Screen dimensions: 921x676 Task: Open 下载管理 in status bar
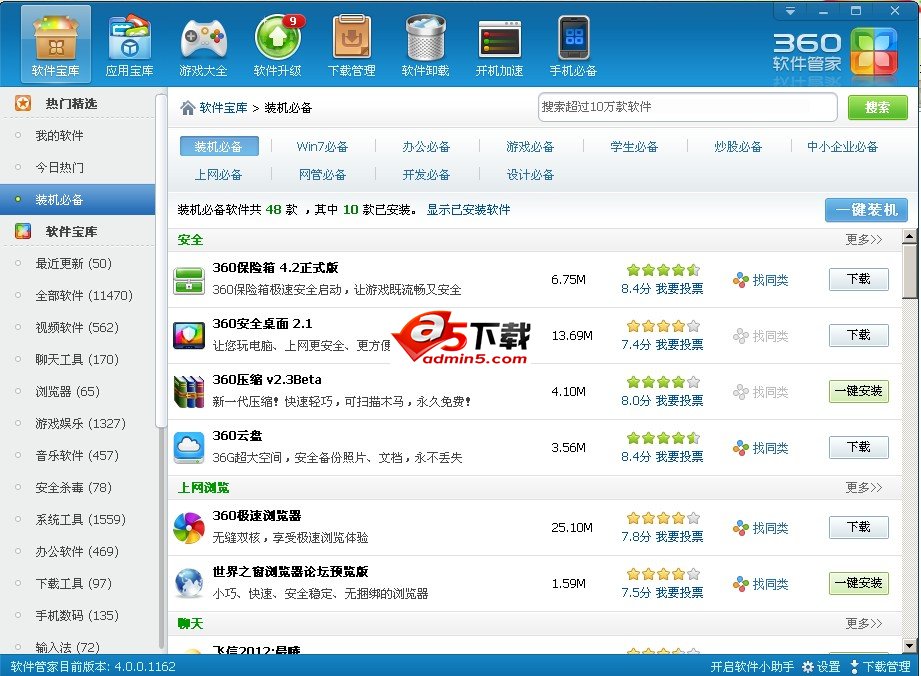point(880,667)
